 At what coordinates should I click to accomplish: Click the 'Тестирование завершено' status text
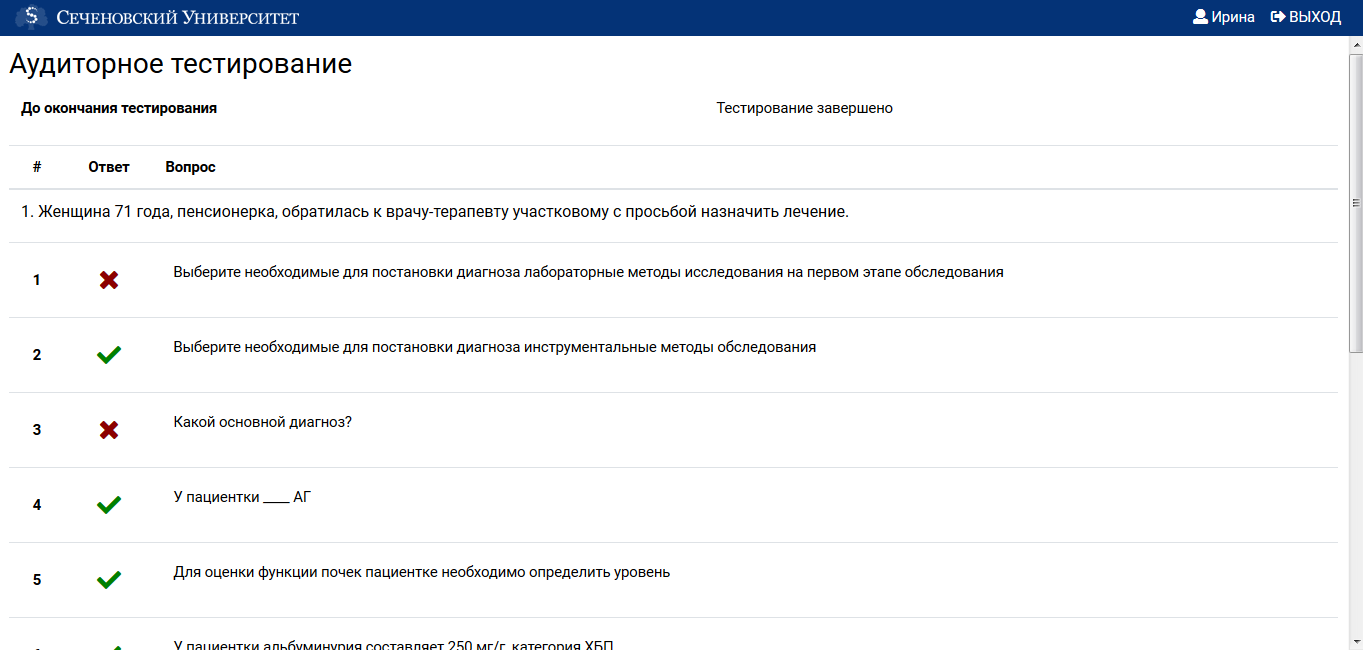[805, 108]
